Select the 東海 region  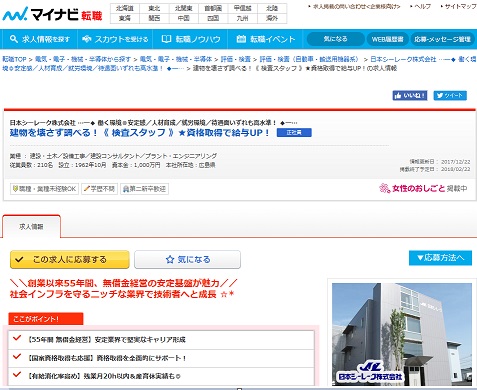(x=125, y=18)
